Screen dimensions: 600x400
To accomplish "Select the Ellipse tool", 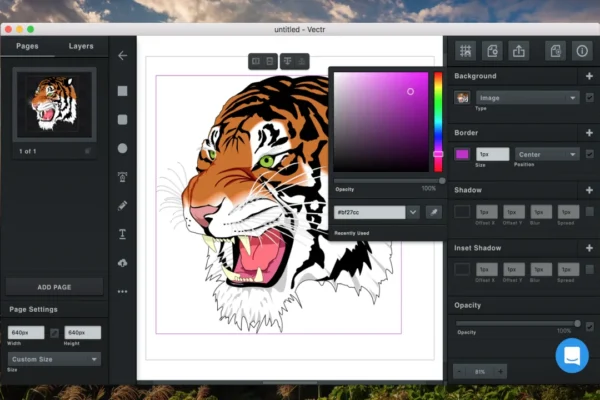I will 122,149.
